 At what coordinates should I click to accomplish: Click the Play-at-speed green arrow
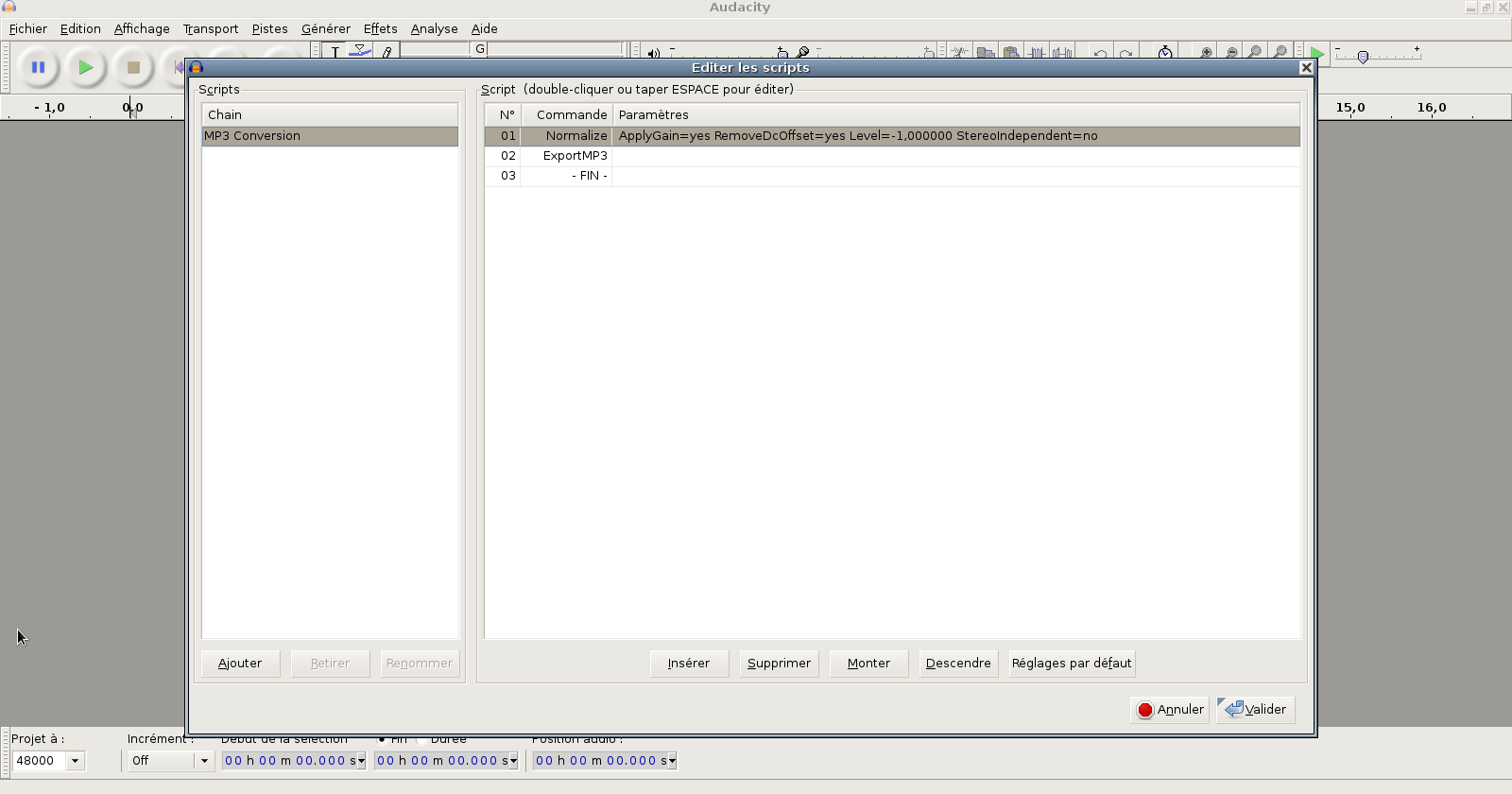pyautogui.click(x=1316, y=53)
